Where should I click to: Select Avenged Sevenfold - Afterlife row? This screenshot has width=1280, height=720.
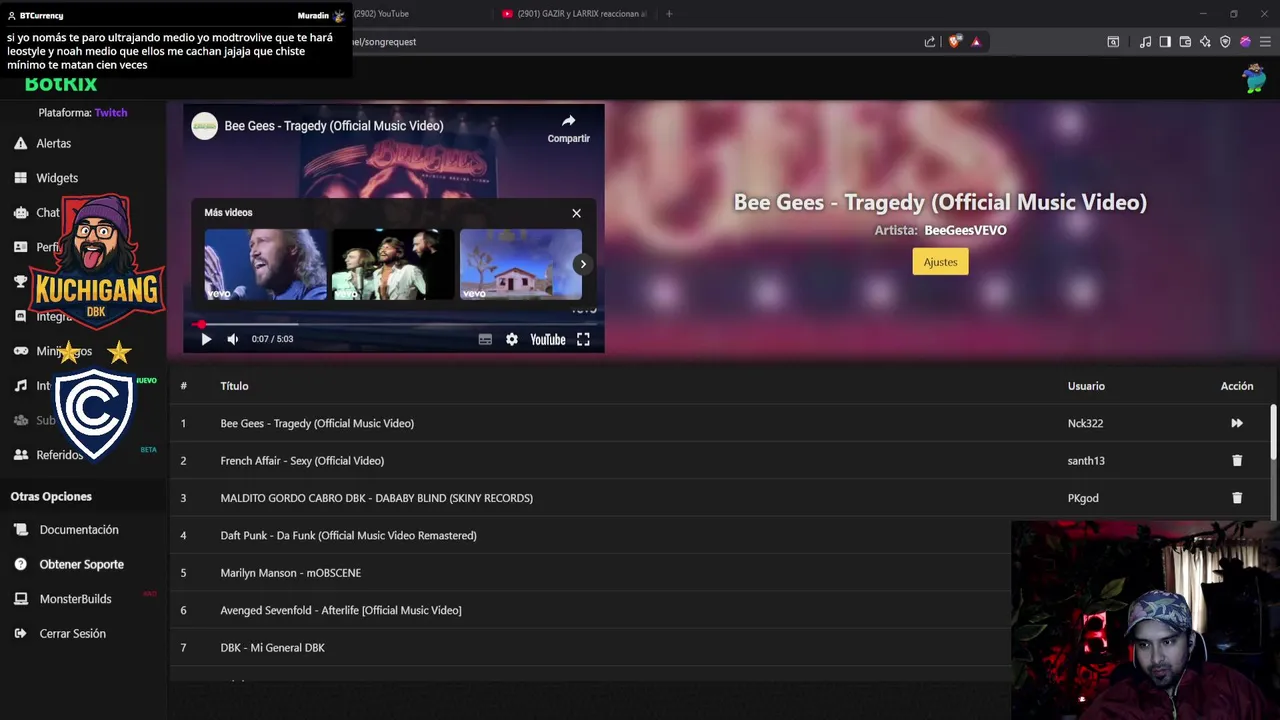[x=590, y=610]
